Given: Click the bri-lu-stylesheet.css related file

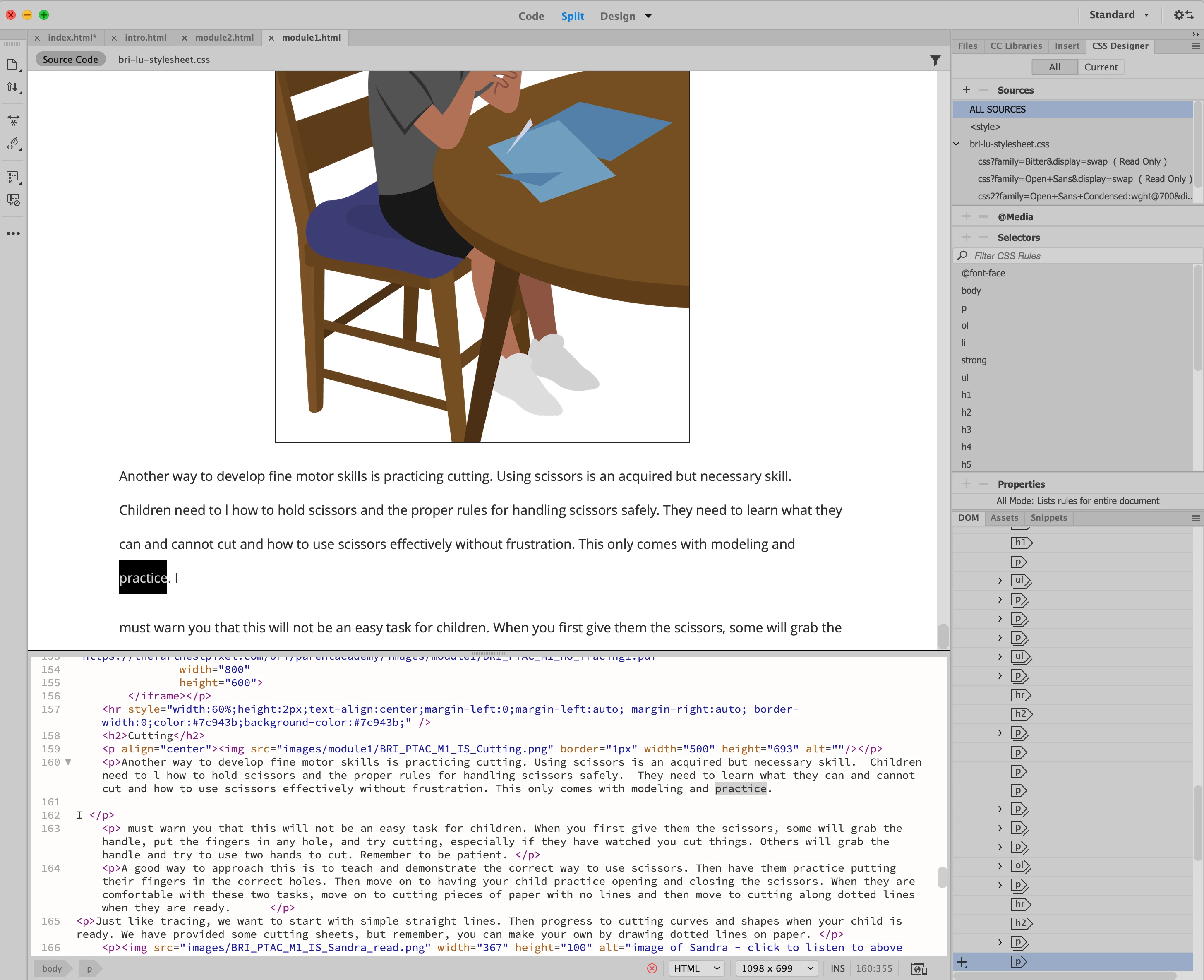Looking at the screenshot, I should coord(164,60).
